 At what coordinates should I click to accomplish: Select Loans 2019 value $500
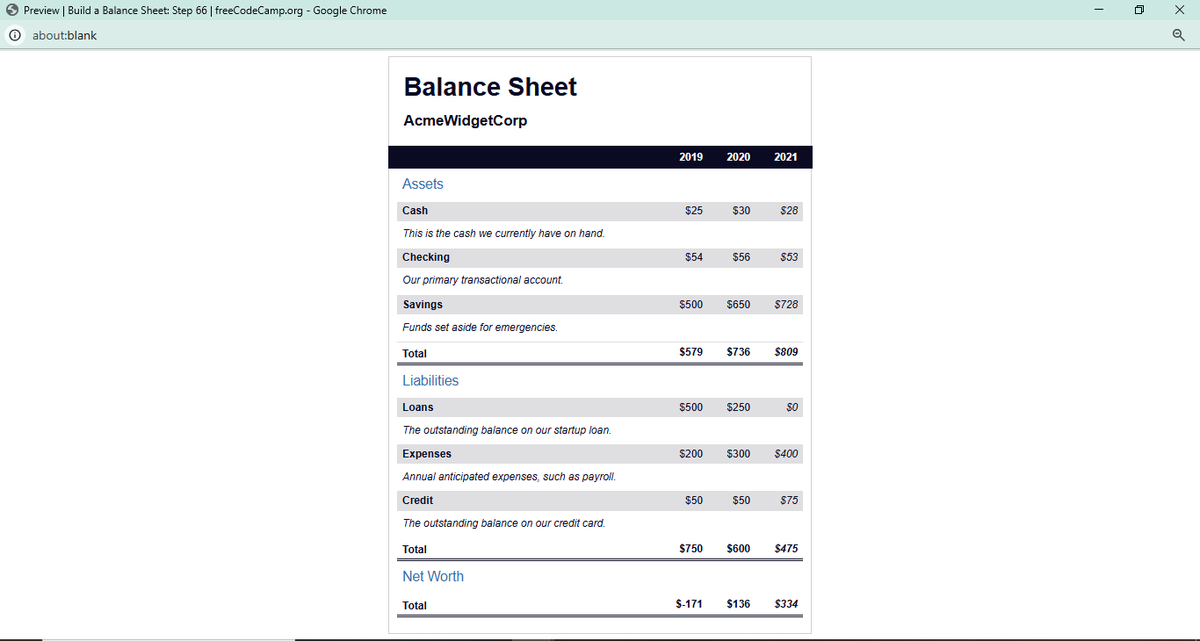click(691, 408)
